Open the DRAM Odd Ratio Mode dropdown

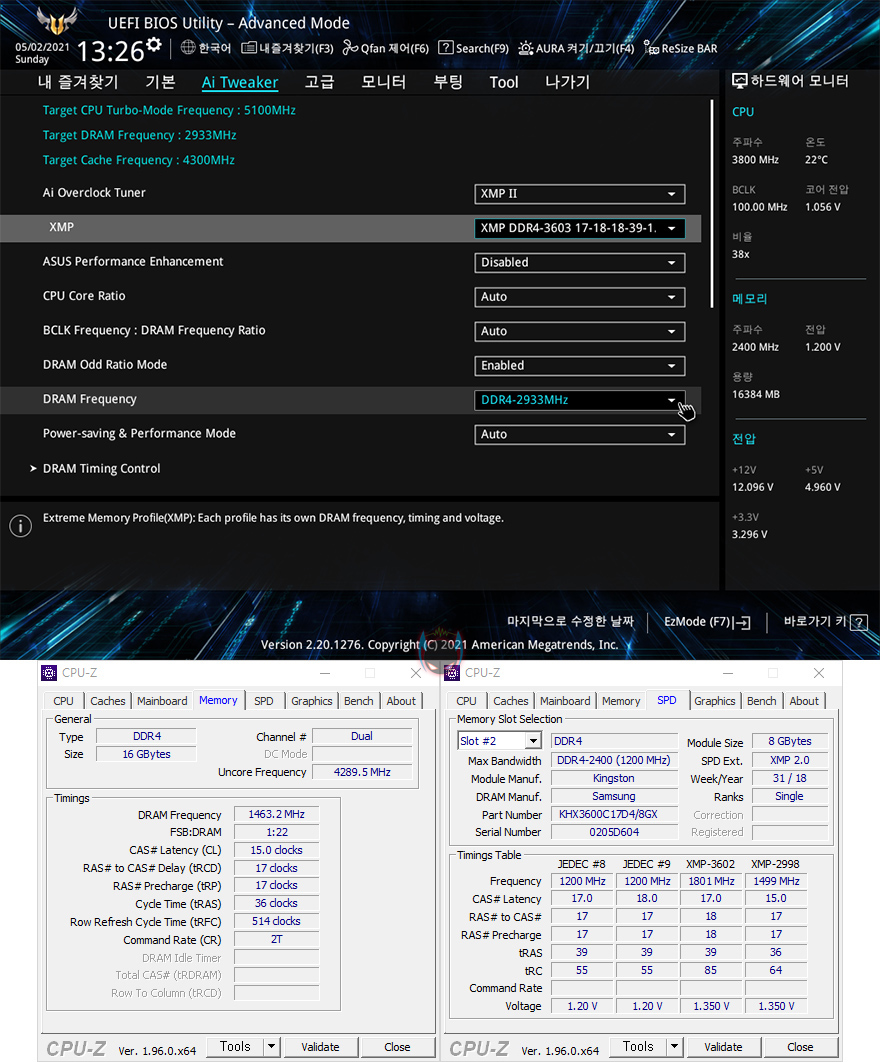580,366
